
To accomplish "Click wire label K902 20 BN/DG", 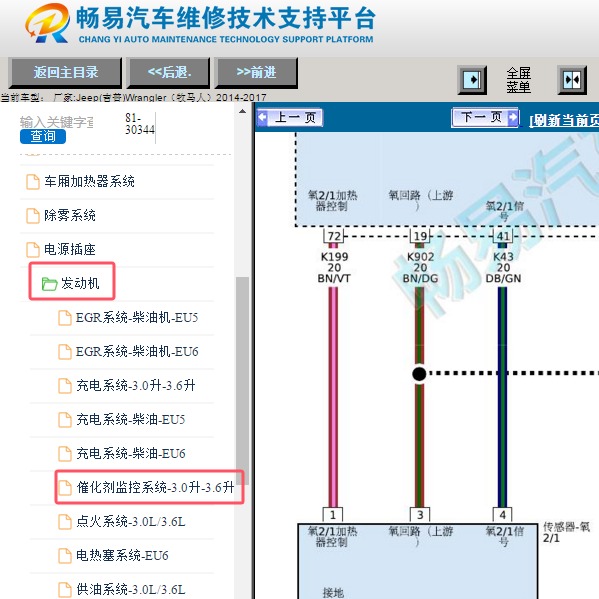I will pyautogui.click(x=420, y=267).
